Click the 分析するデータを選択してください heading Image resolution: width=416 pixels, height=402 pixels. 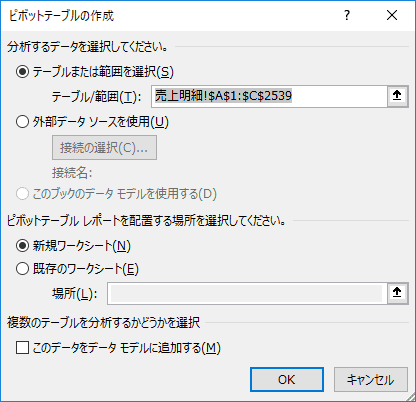[87, 47]
